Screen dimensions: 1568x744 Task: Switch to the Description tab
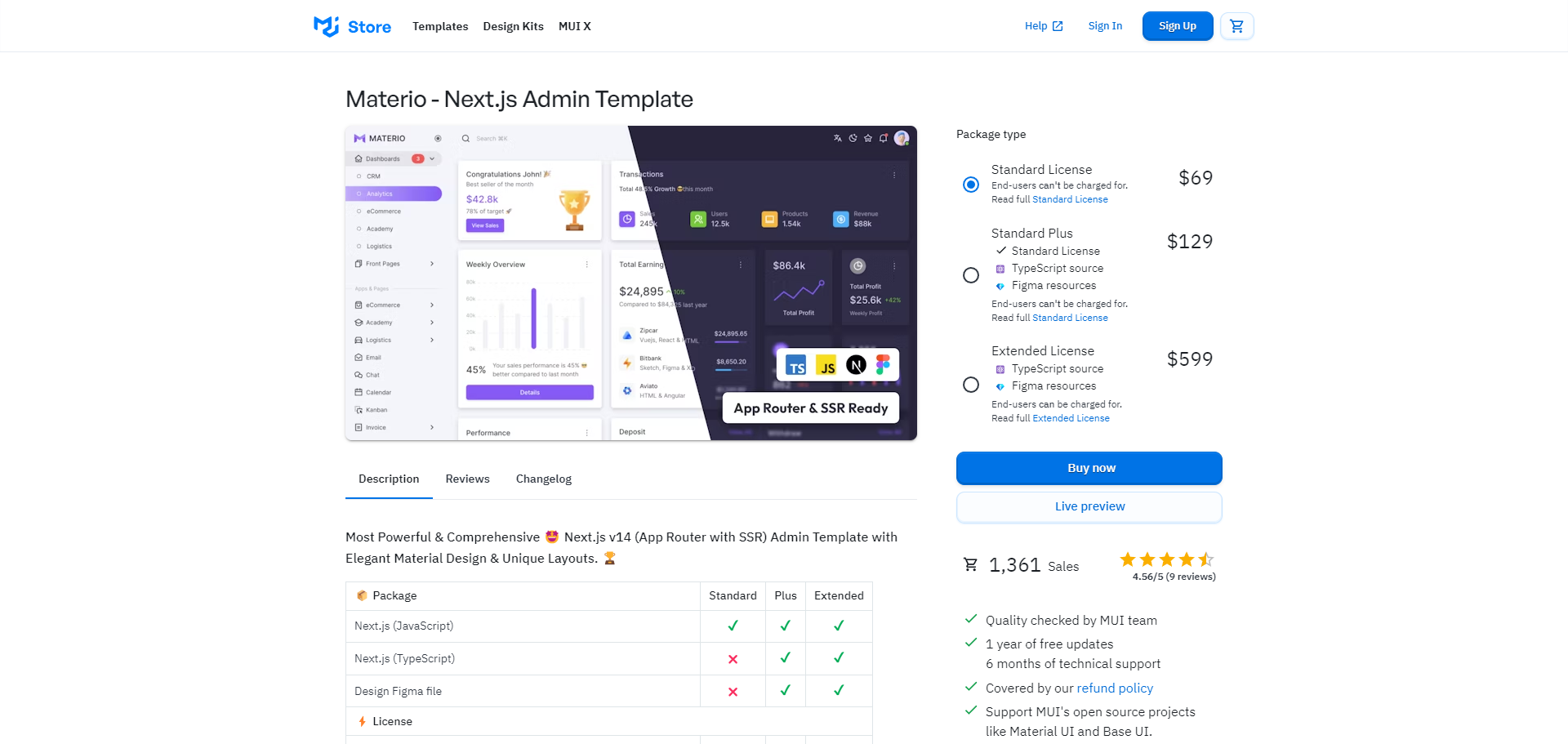tap(389, 479)
